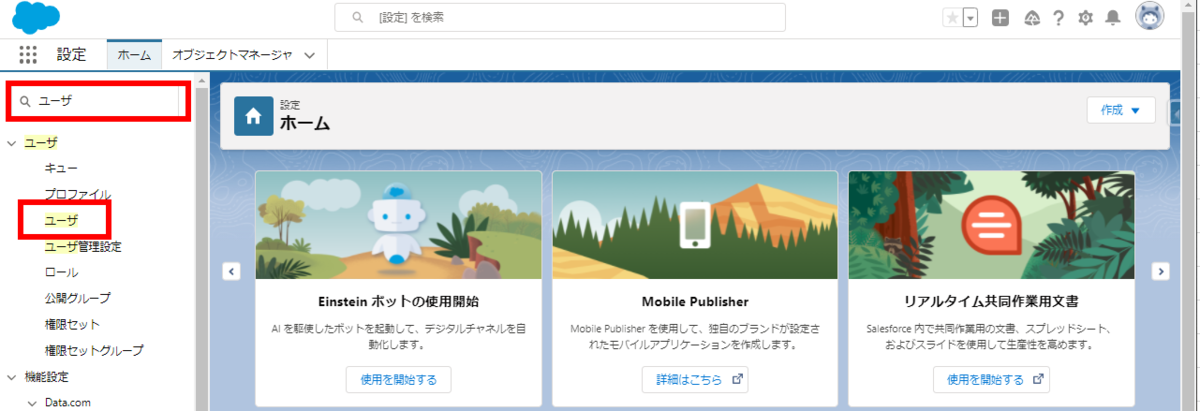The height and width of the screenshot is (411, 1200).
Task: Click in the [設定] を検索 global search box
Action: click(560, 17)
